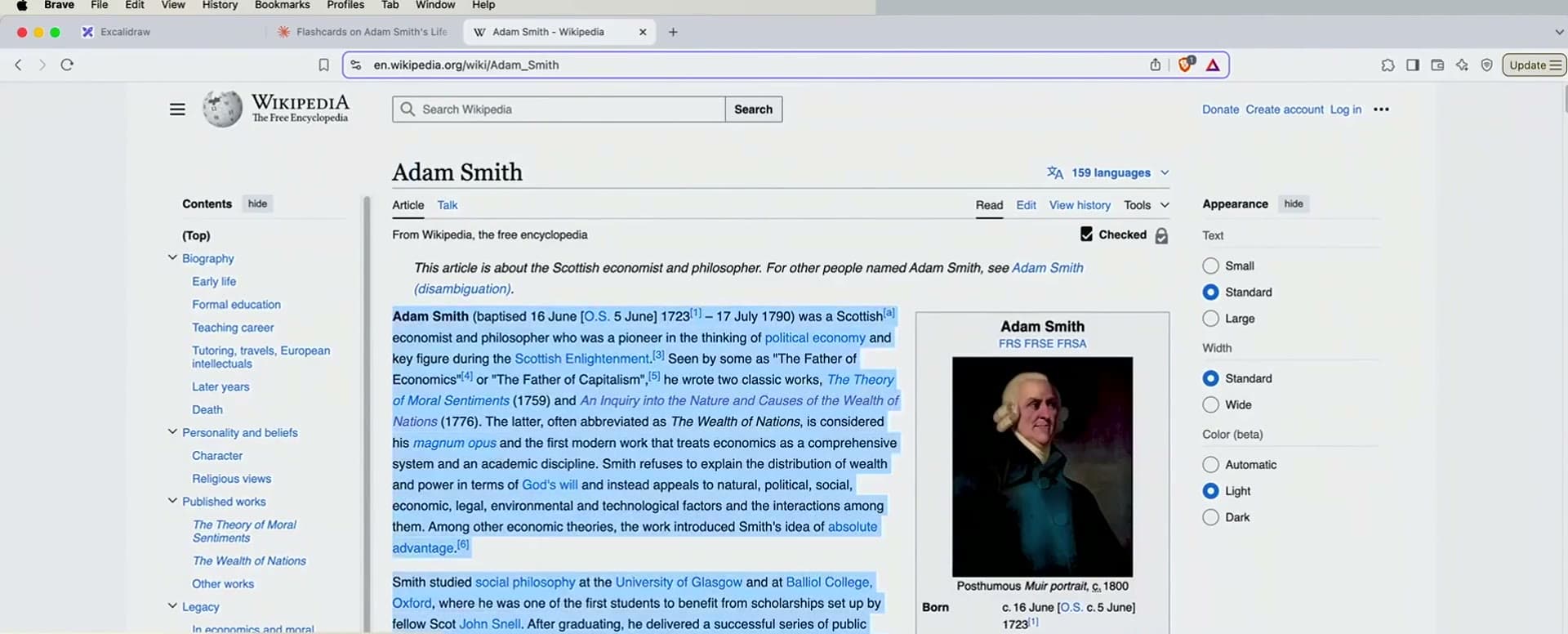This screenshot has height=634, width=1568.
Task: Open site settings icon in address bar
Action: (x=356, y=65)
